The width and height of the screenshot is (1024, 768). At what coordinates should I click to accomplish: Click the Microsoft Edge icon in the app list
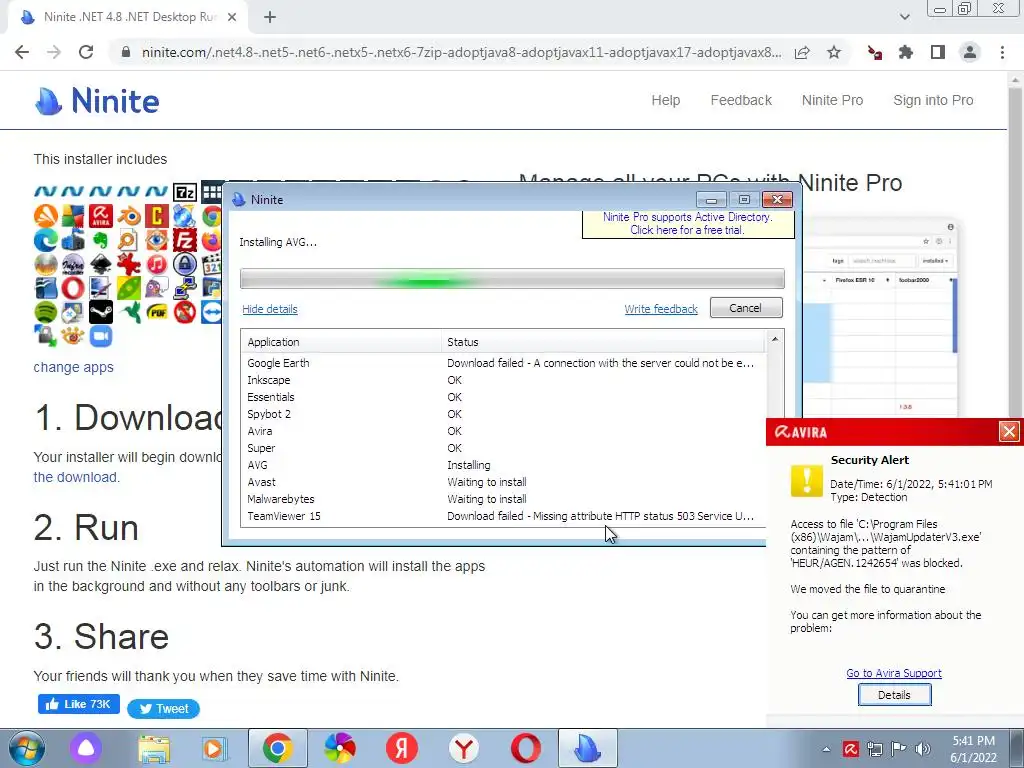click(x=46, y=240)
